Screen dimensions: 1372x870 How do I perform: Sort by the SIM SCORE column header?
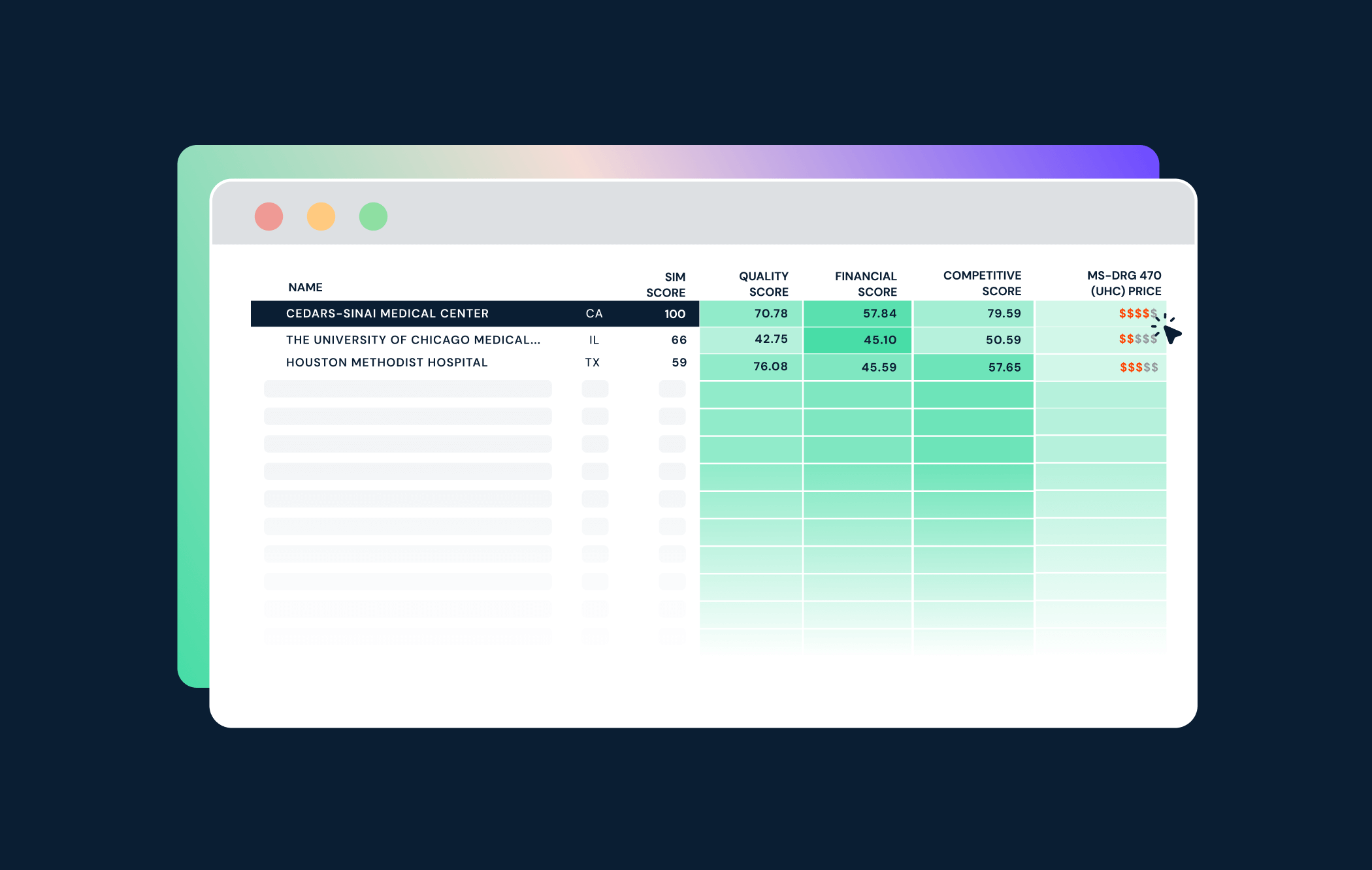(666, 285)
